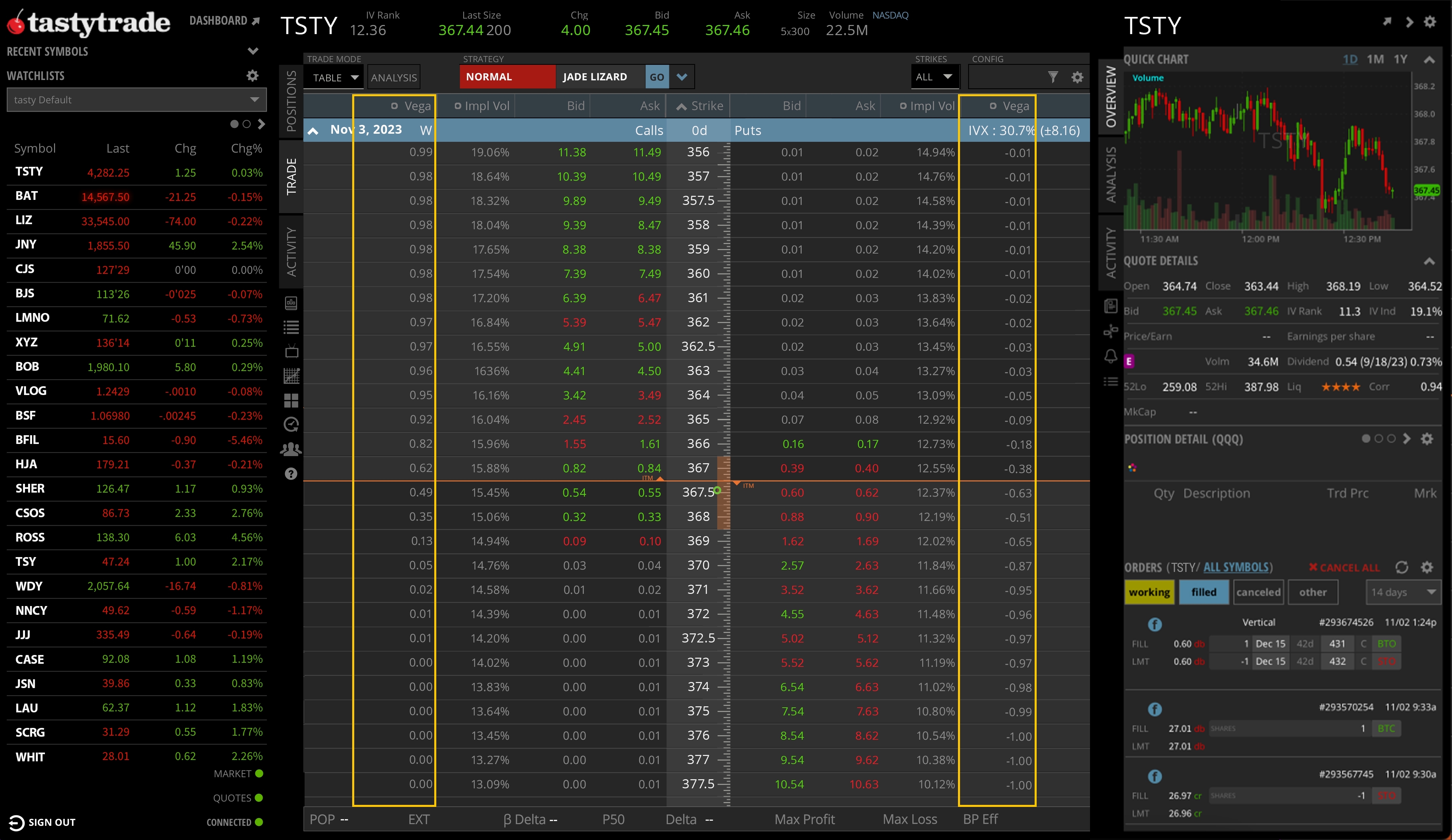This screenshot has height=840, width=1452.
Task: Open the help question mark icon
Action: (x=291, y=474)
